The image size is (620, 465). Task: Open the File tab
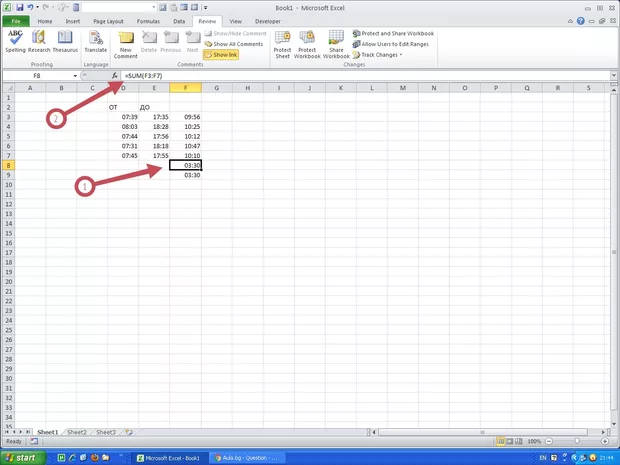click(16, 21)
